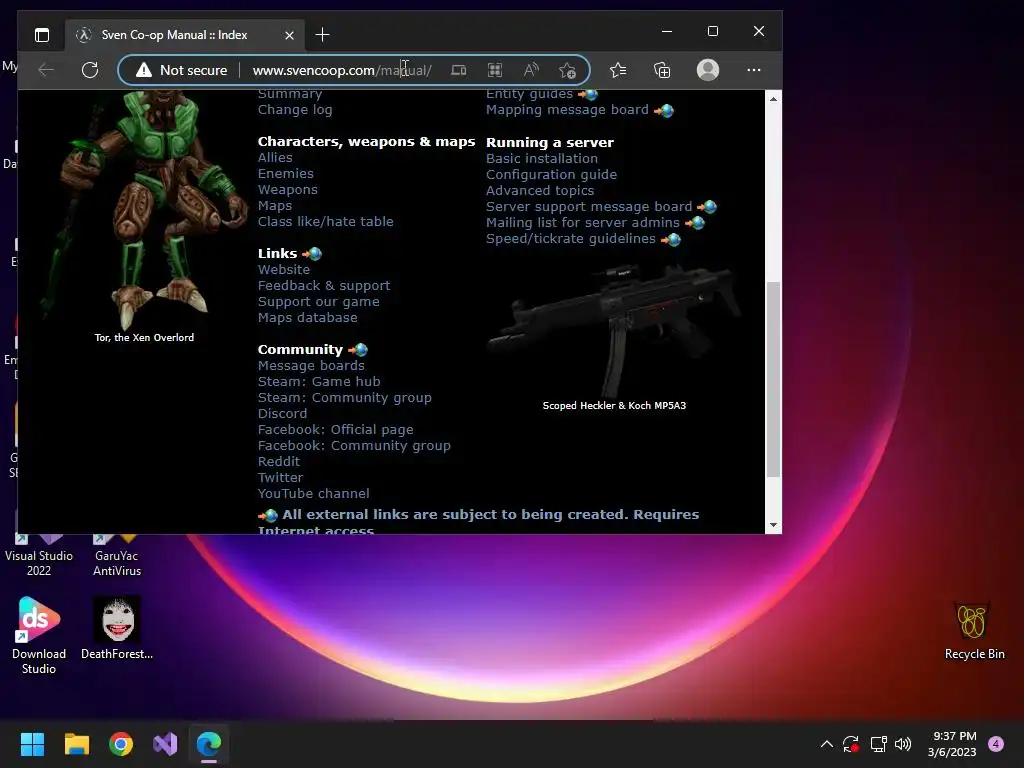Viewport: 1024px width, 768px height.
Task: Open the Support our game link
Action: (318, 302)
